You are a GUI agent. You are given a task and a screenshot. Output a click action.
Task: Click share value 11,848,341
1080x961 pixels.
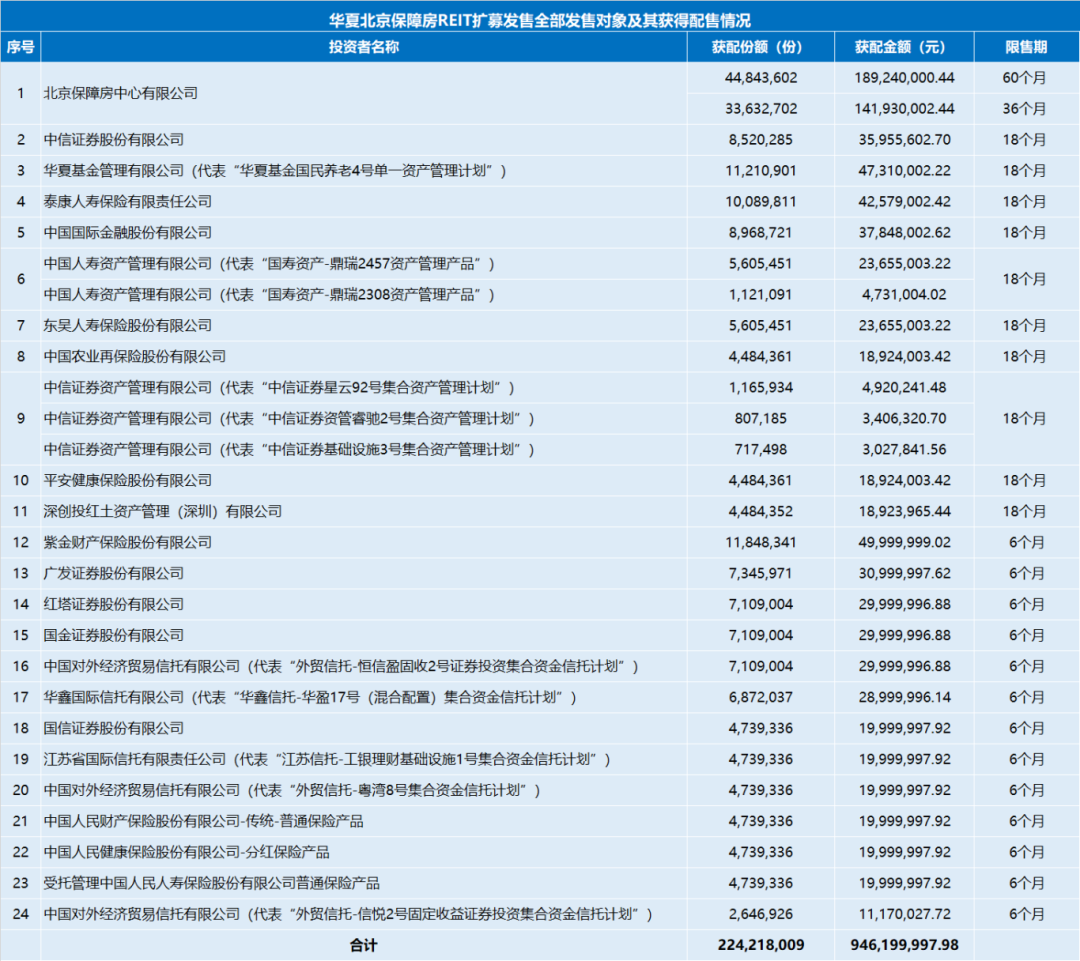coord(760,543)
